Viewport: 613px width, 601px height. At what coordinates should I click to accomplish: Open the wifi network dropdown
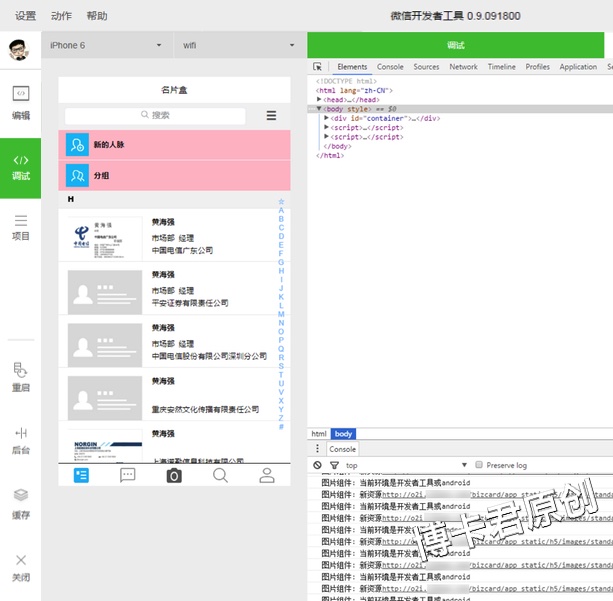[x=239, y=45]
